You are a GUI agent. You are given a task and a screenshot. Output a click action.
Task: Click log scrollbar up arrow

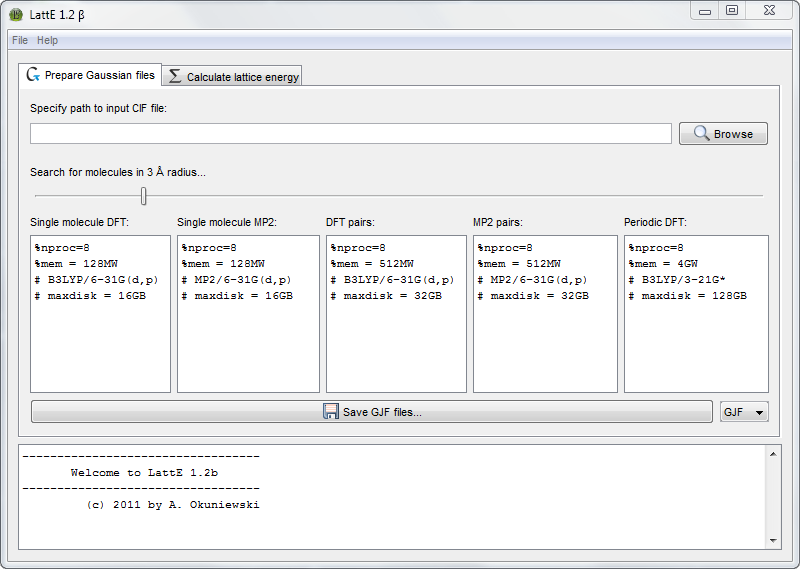[x=773, y=454]
